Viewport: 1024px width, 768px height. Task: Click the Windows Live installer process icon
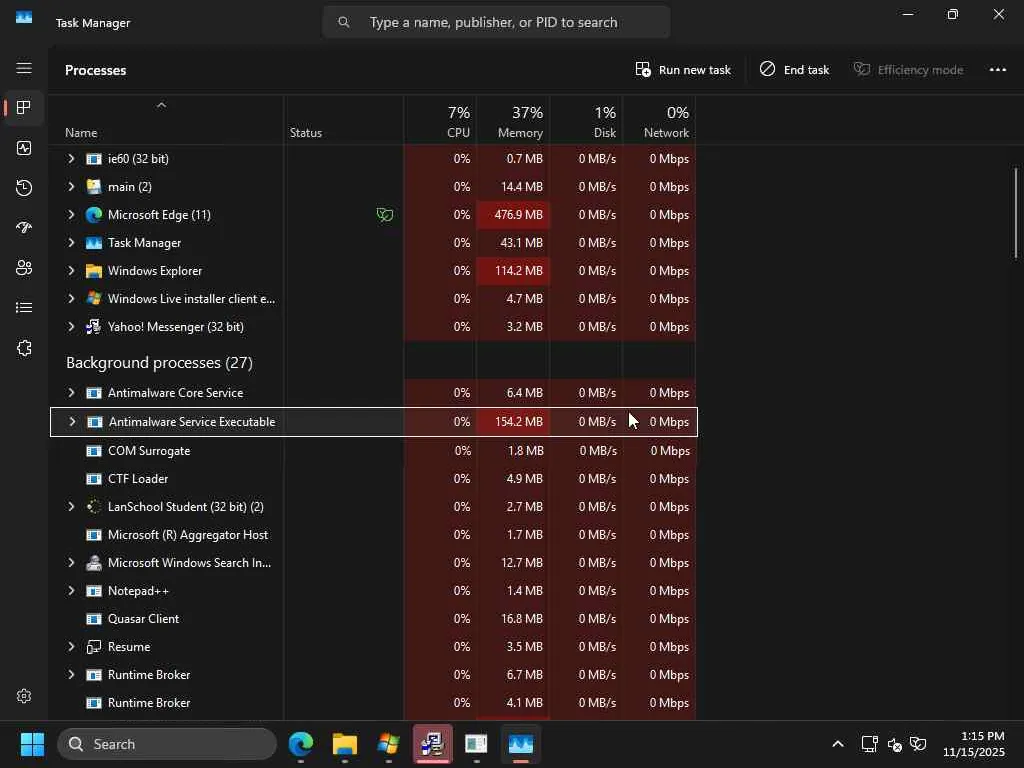click(x=94, y=298)
